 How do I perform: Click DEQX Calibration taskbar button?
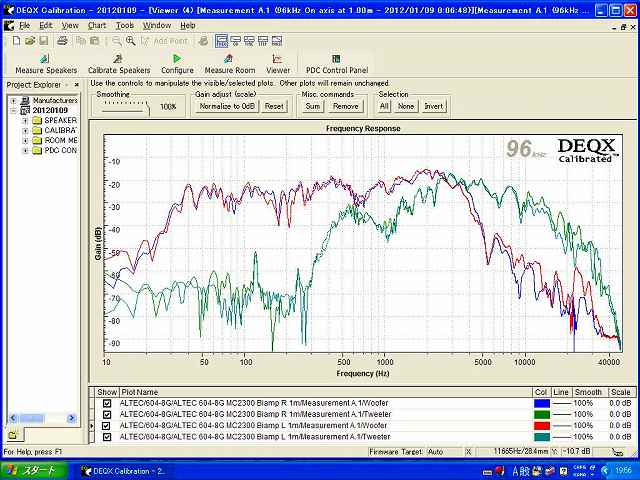124,471
